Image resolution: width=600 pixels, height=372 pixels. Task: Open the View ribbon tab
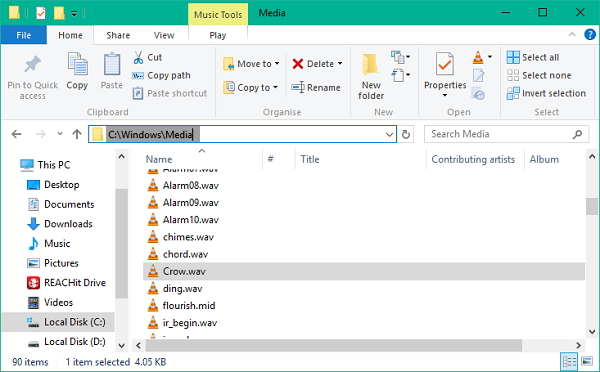(164, 35)
